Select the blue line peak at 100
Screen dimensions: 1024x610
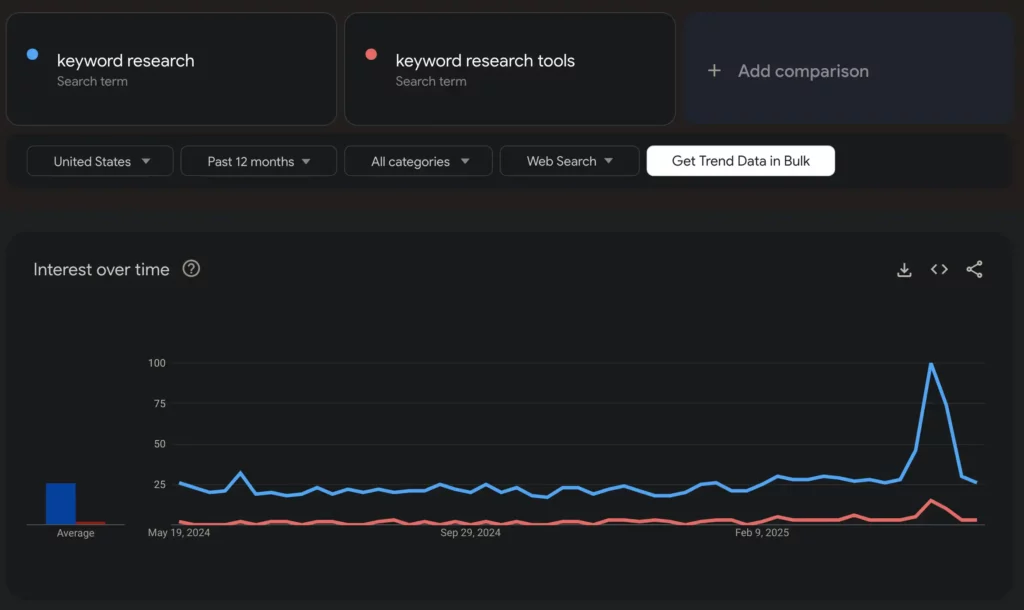[x=931, y=364]
